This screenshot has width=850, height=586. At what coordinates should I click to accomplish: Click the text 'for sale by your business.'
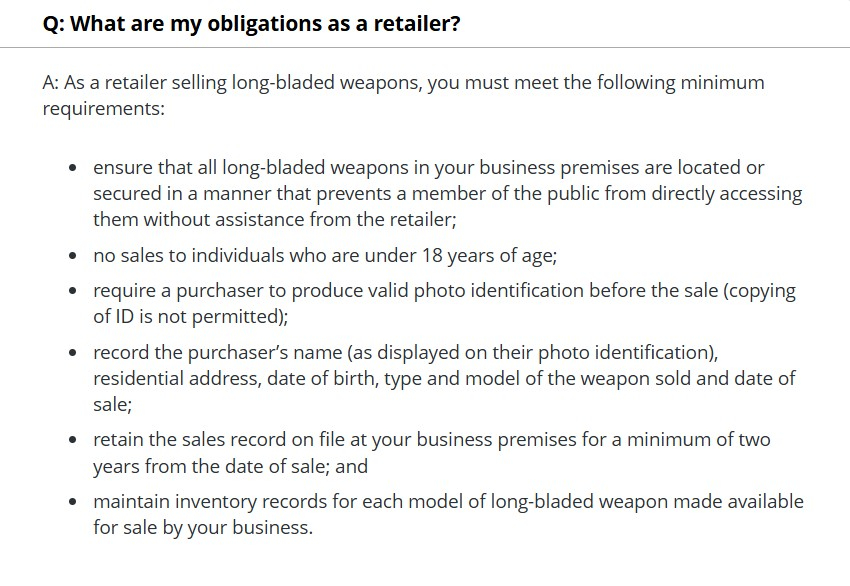coord(203,527)
